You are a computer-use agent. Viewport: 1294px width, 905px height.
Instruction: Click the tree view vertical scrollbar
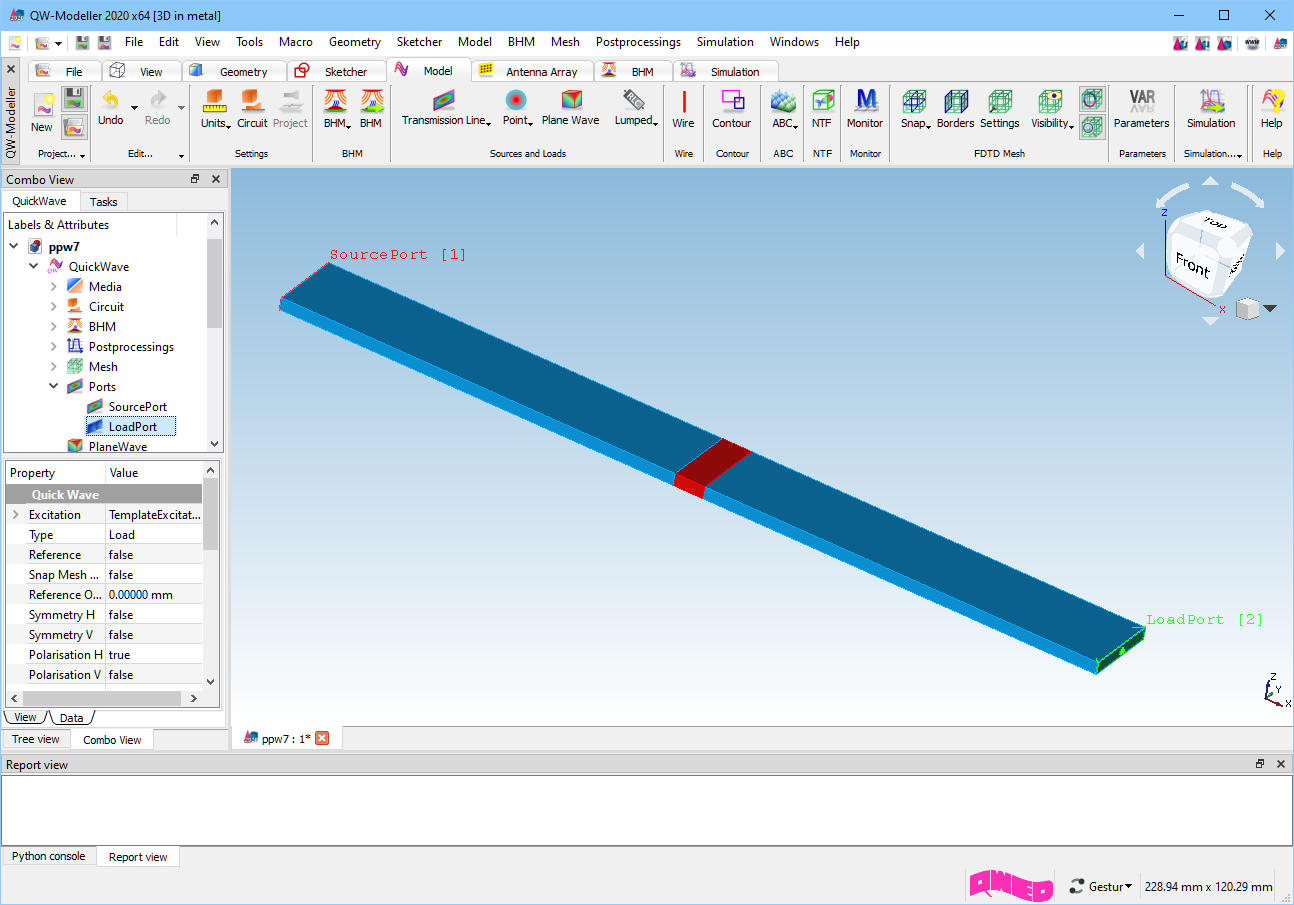pos(214,283)
